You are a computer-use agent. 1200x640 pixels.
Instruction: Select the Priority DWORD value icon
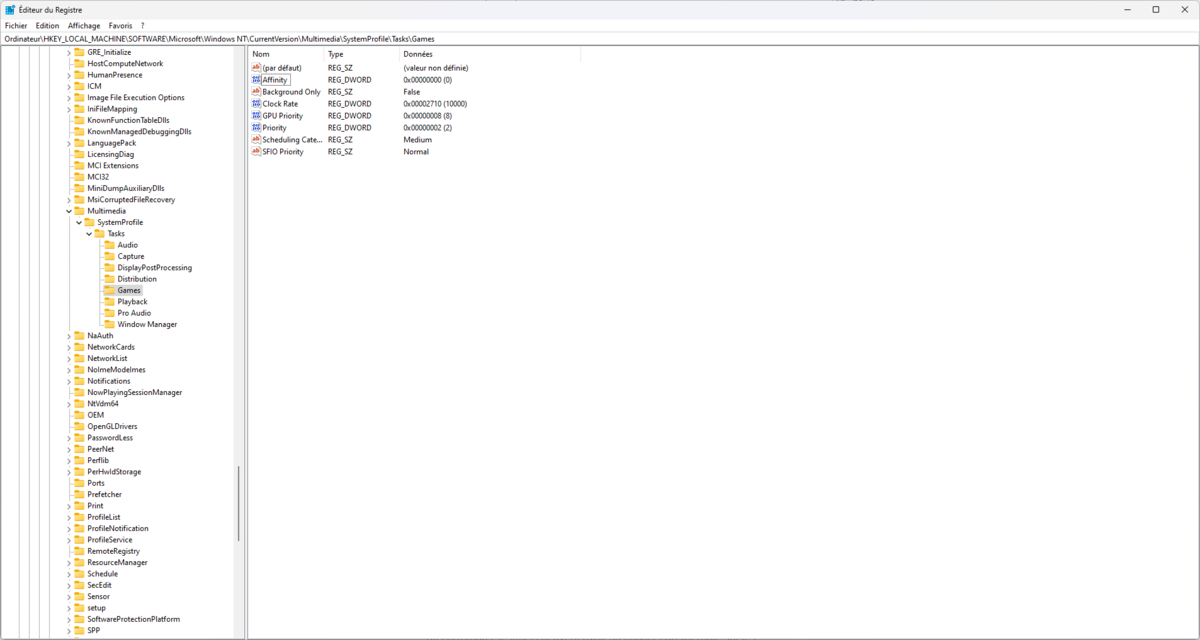point(256,128)
